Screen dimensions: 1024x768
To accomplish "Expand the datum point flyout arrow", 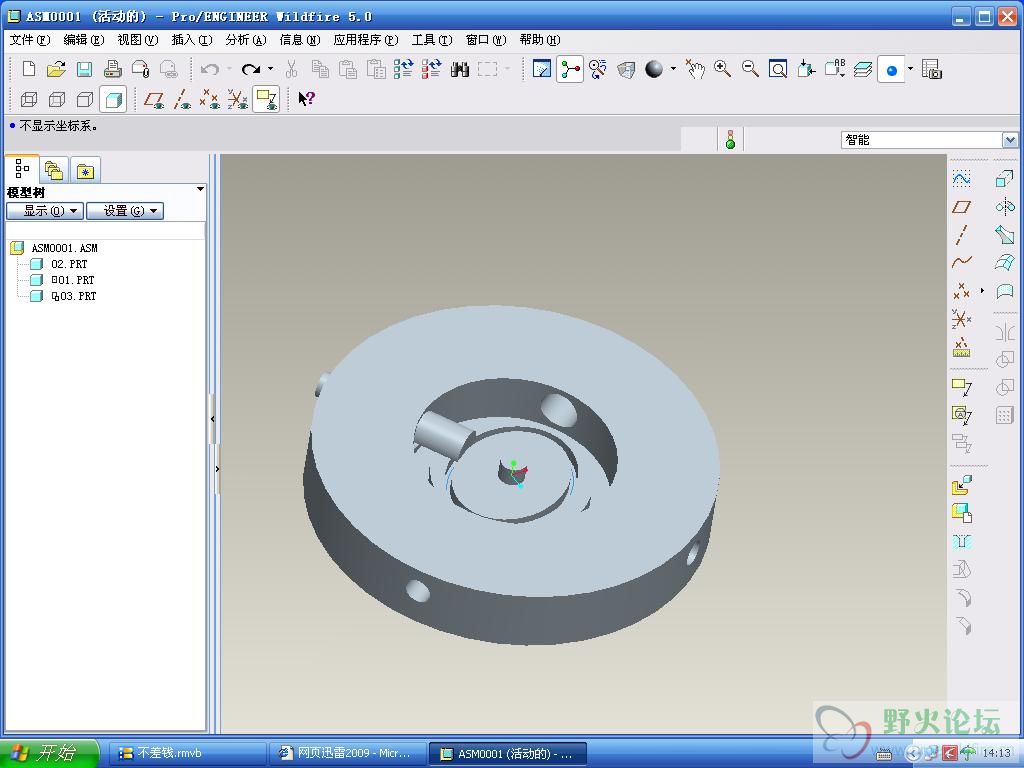I will [x=982, y=290].
